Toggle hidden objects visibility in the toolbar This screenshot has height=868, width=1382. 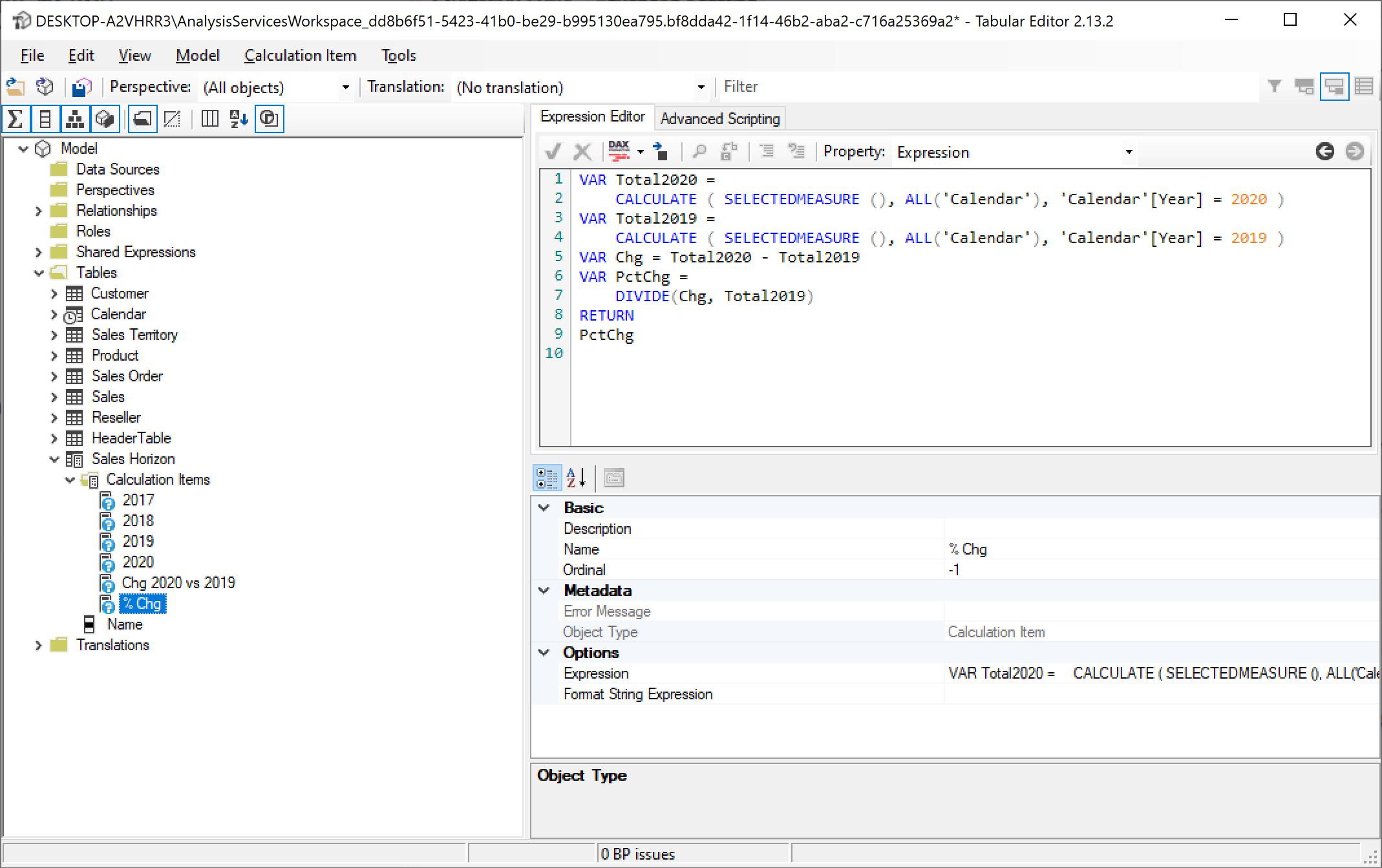pyautogui.click(x=173, y=119)
